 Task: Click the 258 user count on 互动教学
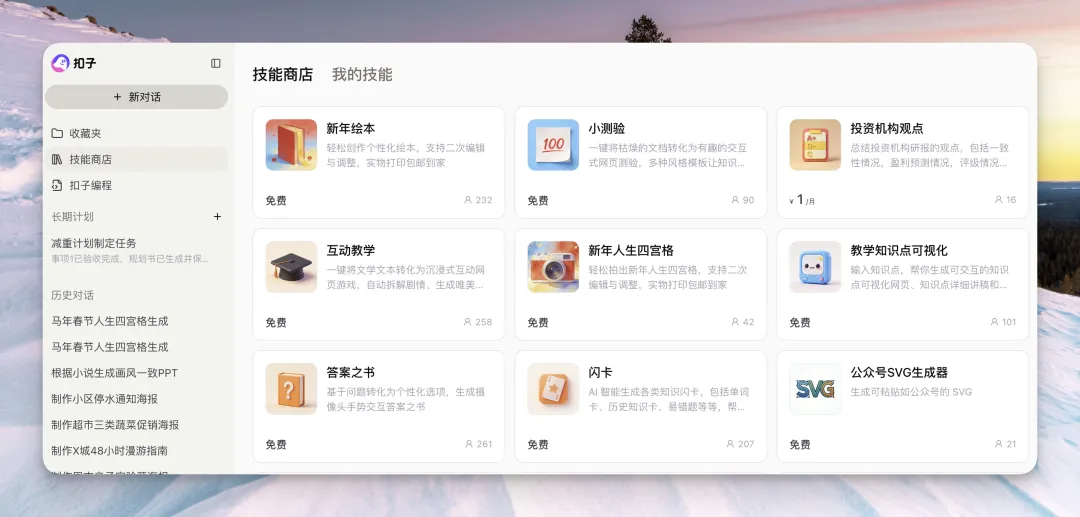[x=478, y=321]
